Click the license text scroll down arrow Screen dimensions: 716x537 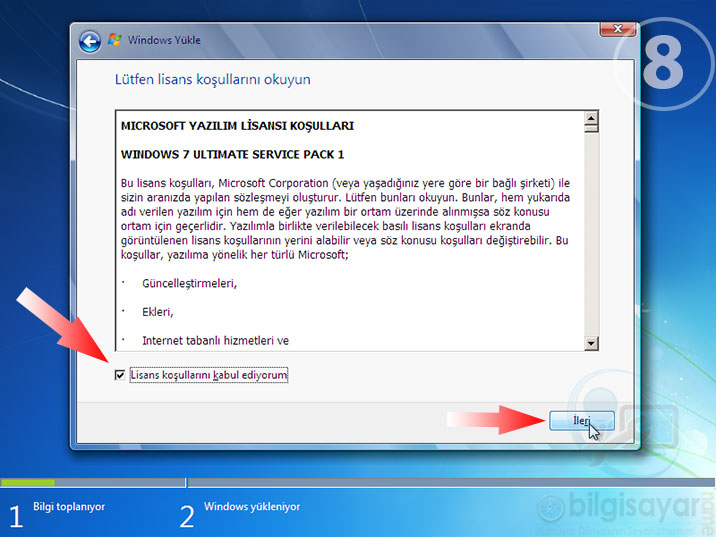pos(591,343)
